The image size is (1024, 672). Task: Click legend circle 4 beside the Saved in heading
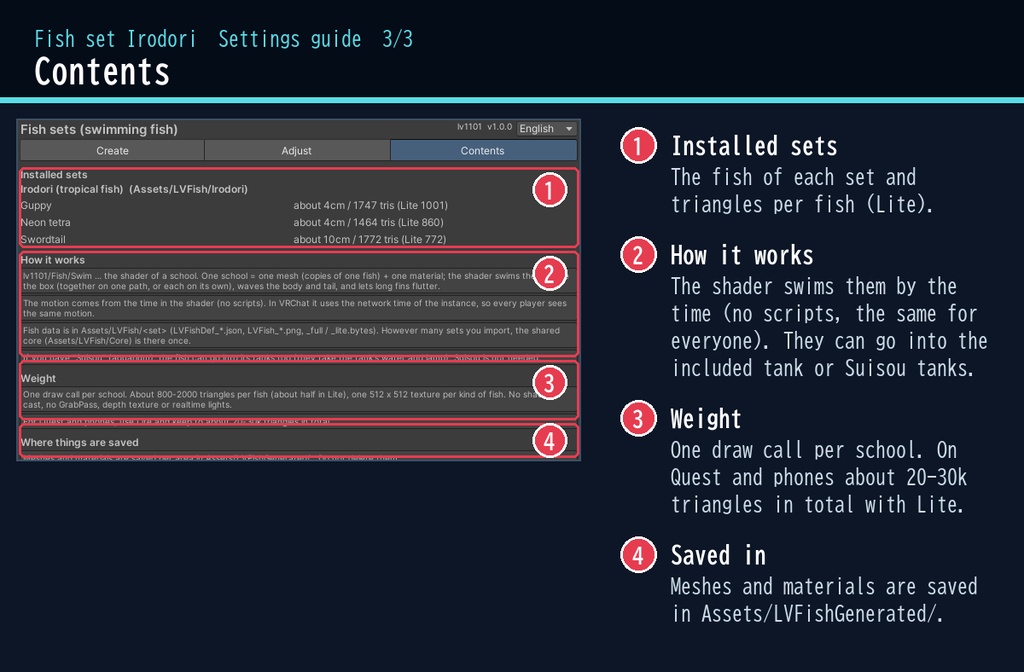click(x=638, y=555)
